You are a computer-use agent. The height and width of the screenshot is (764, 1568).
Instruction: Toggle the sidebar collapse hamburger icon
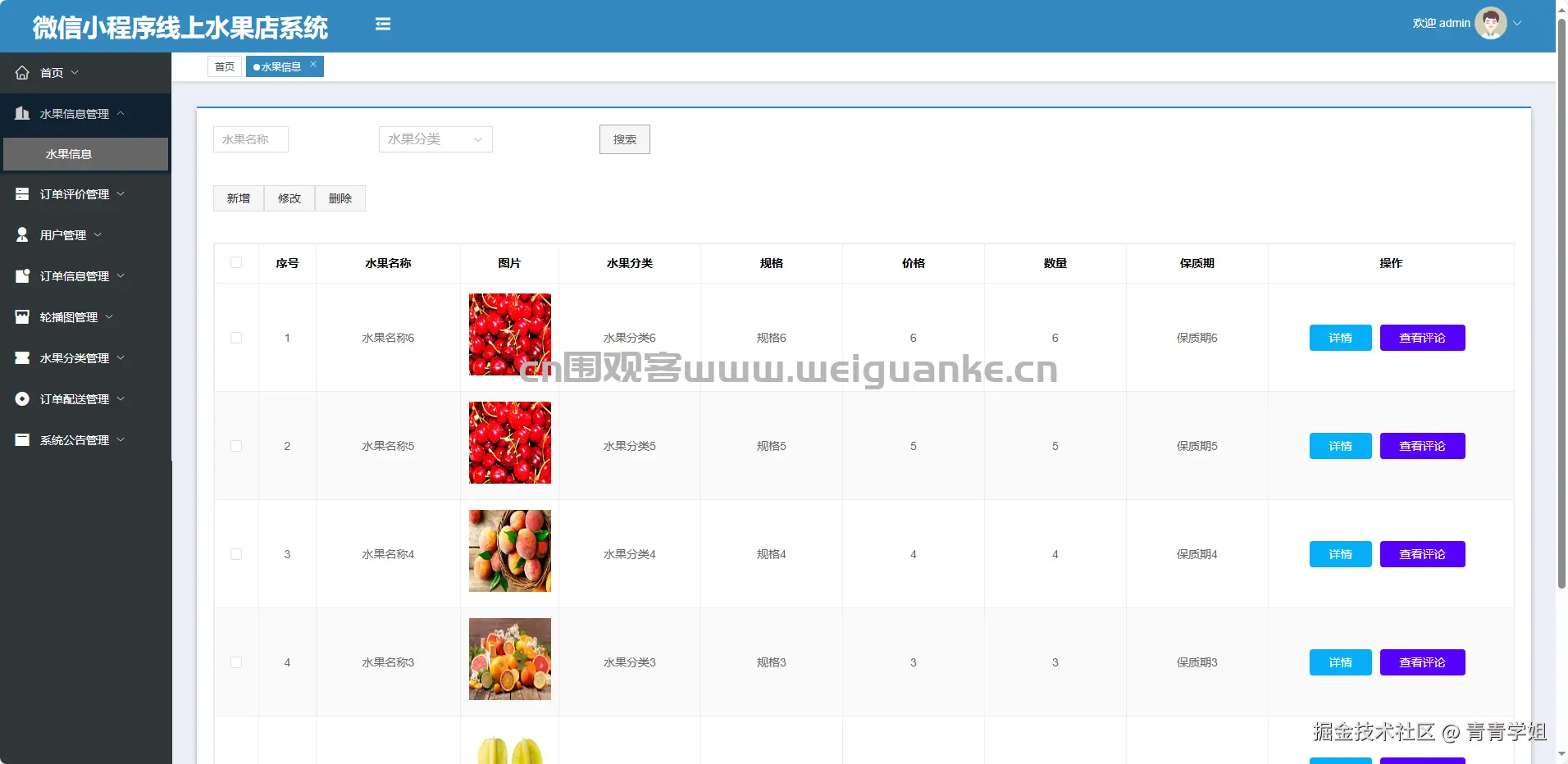coord(383,24)
